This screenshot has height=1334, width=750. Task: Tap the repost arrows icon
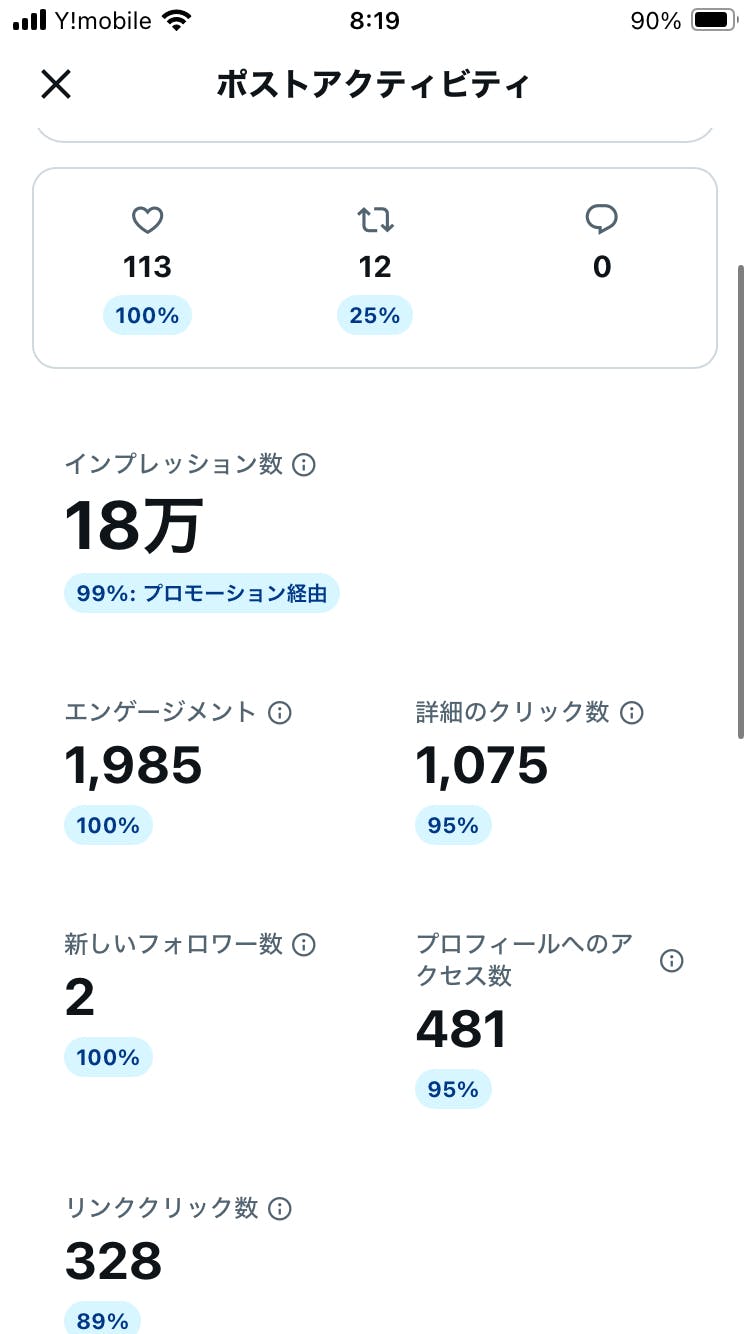pos(375,220)
